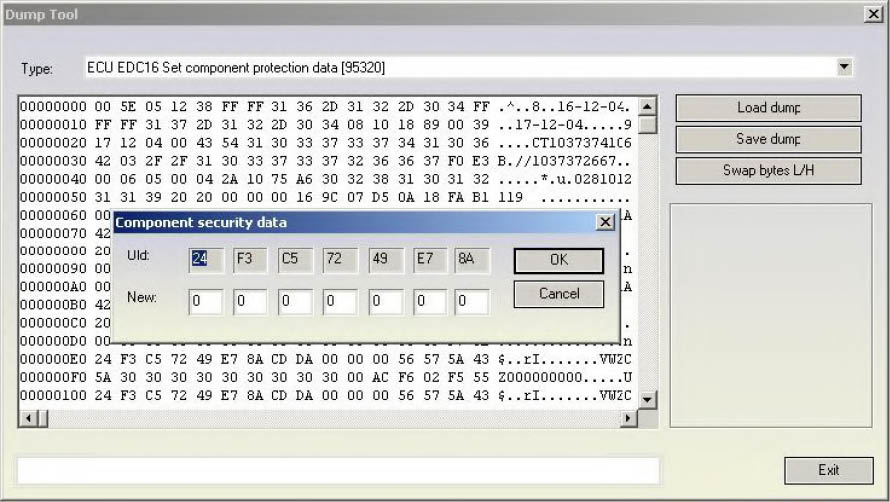Click Swap bytes L/H button

click(x=768, y=171)
